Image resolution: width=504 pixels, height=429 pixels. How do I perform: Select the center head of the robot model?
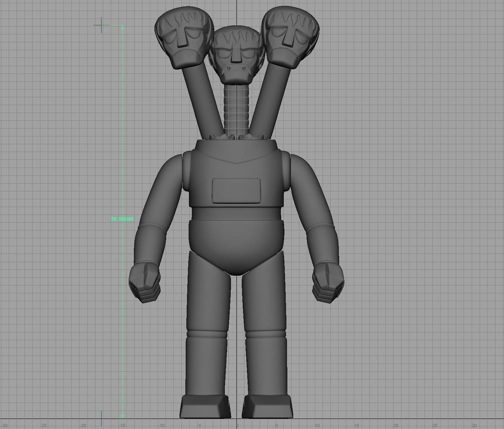(236, 54)
